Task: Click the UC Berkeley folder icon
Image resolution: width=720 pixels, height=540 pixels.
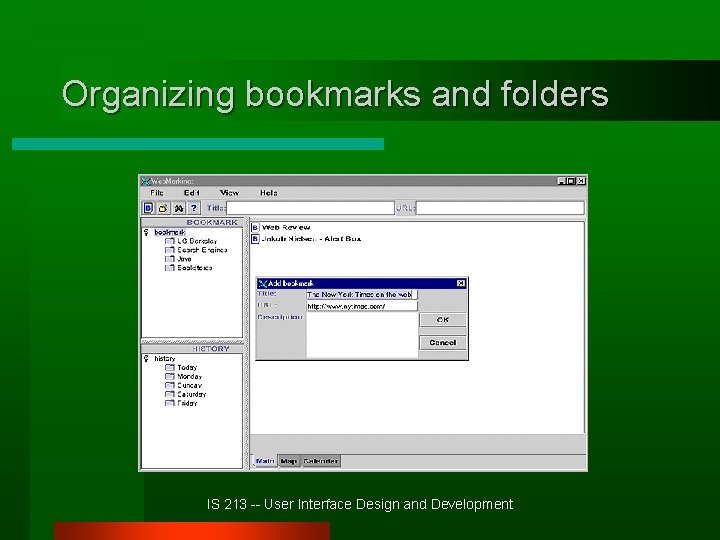Action: coord(169,241)
